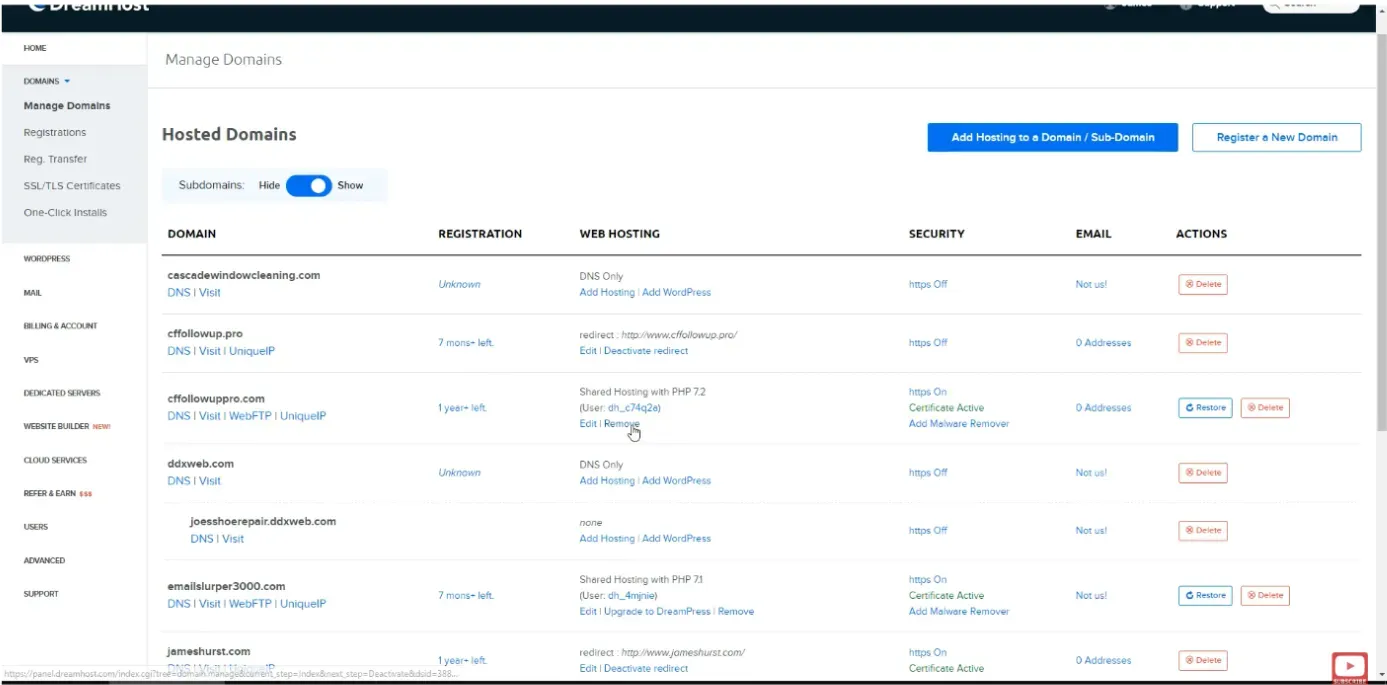Click Add Hosting for ddxweb.com
1387x685 pixels.
[x=607, y=481]
